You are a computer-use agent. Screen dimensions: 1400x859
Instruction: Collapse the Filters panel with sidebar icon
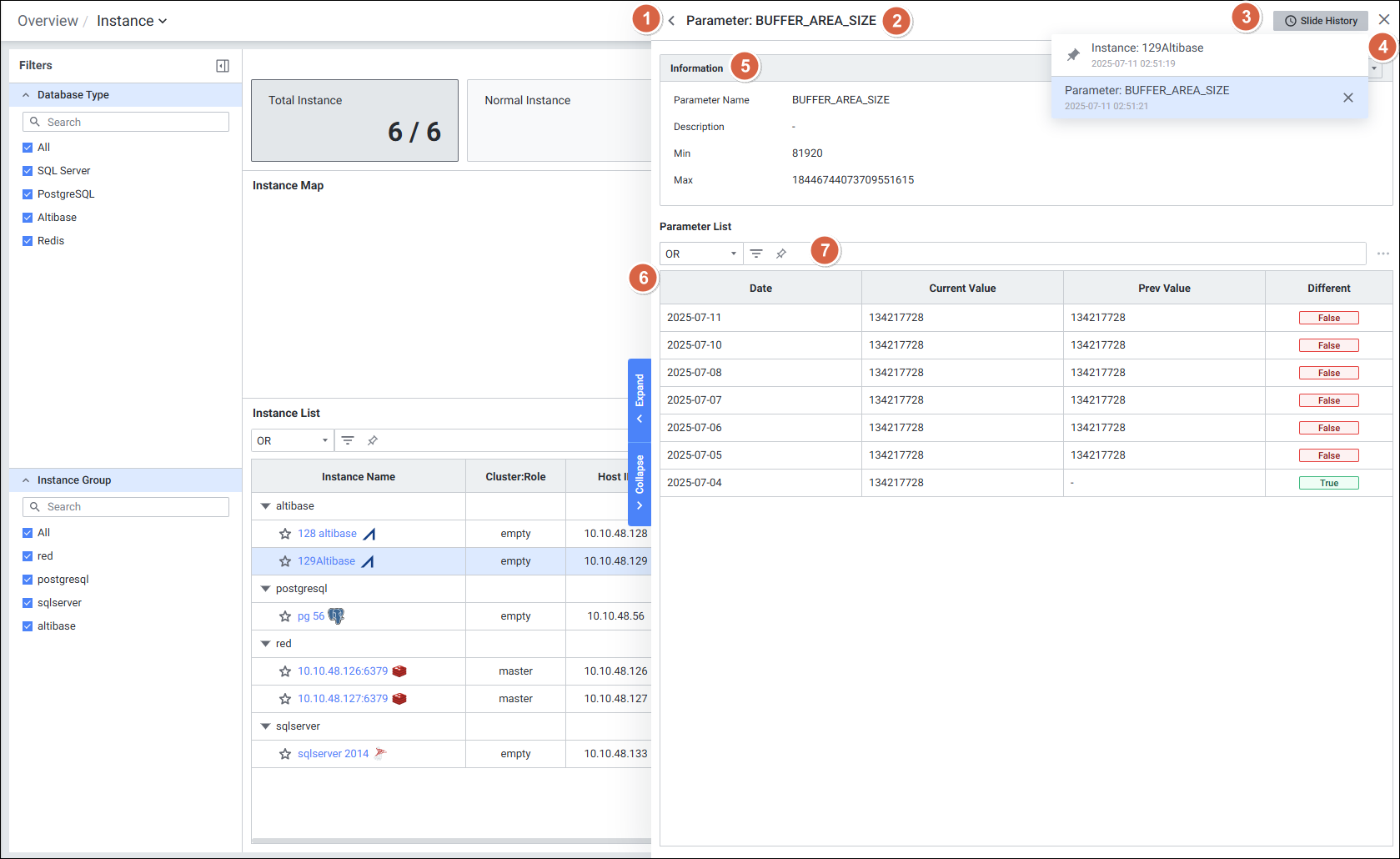click(223, 66)
